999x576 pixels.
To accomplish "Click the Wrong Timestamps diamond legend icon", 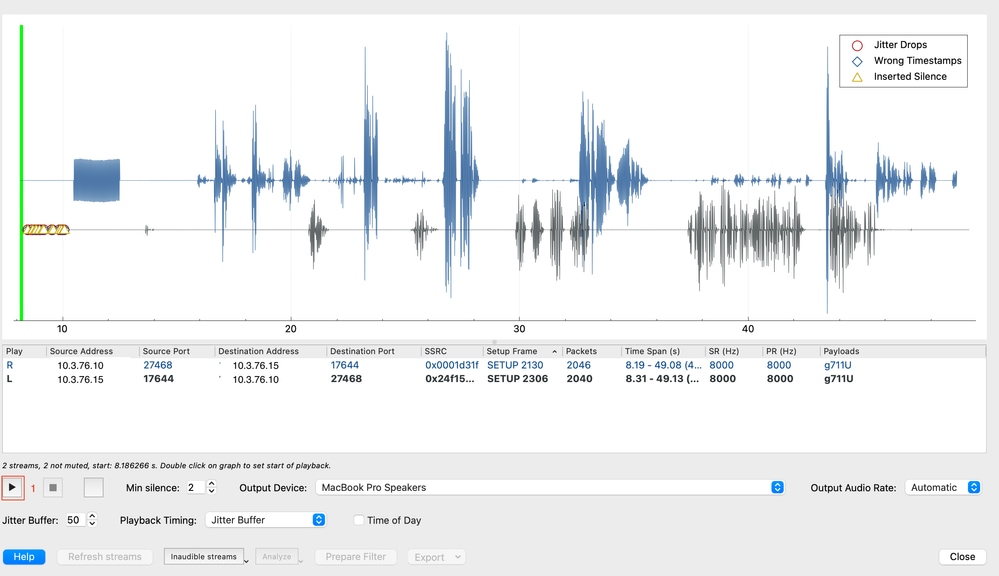I will coord(857,61).
